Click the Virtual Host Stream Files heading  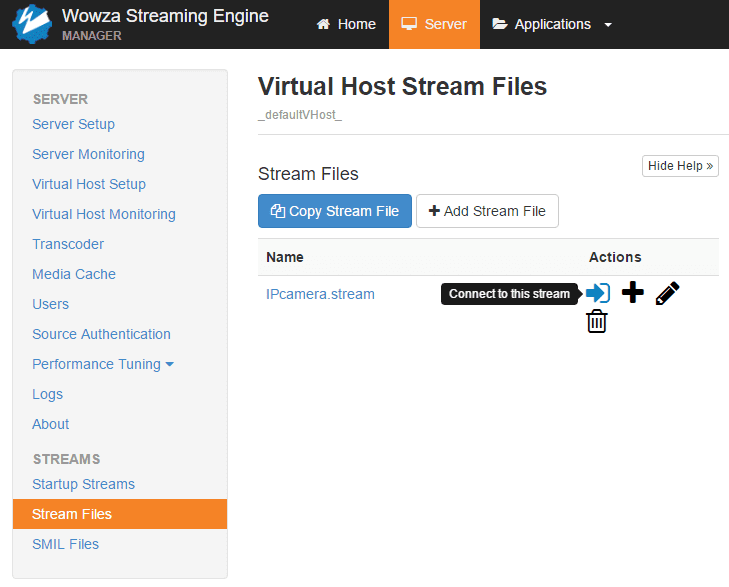click(x=402, y=86)
